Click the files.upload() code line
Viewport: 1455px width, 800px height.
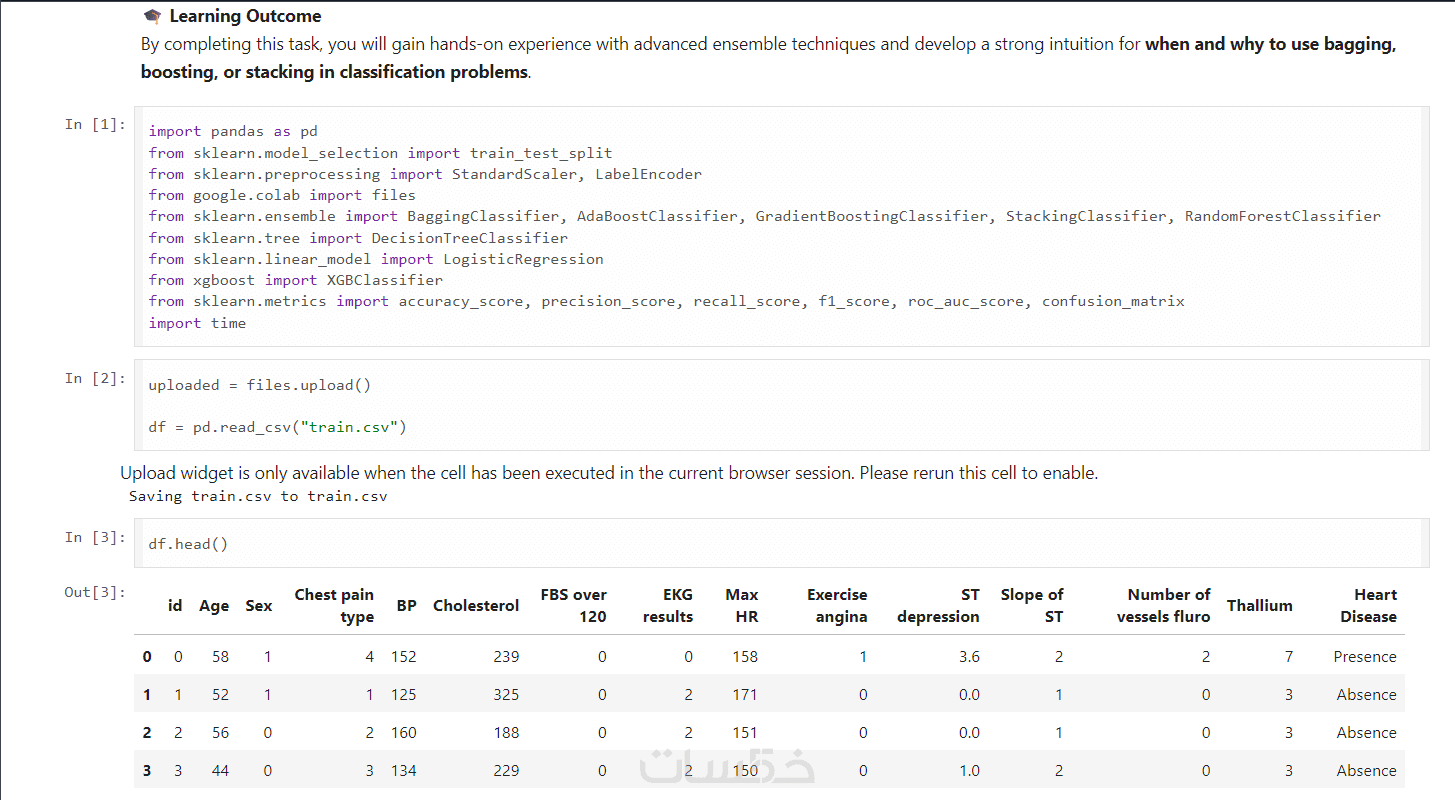(x=259, y=385)
